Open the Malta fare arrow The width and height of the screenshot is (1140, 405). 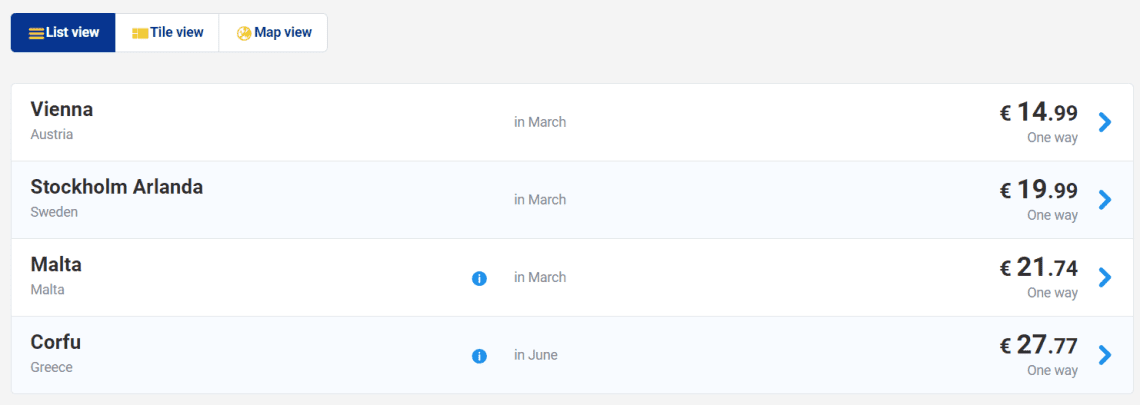(1104, 278)
